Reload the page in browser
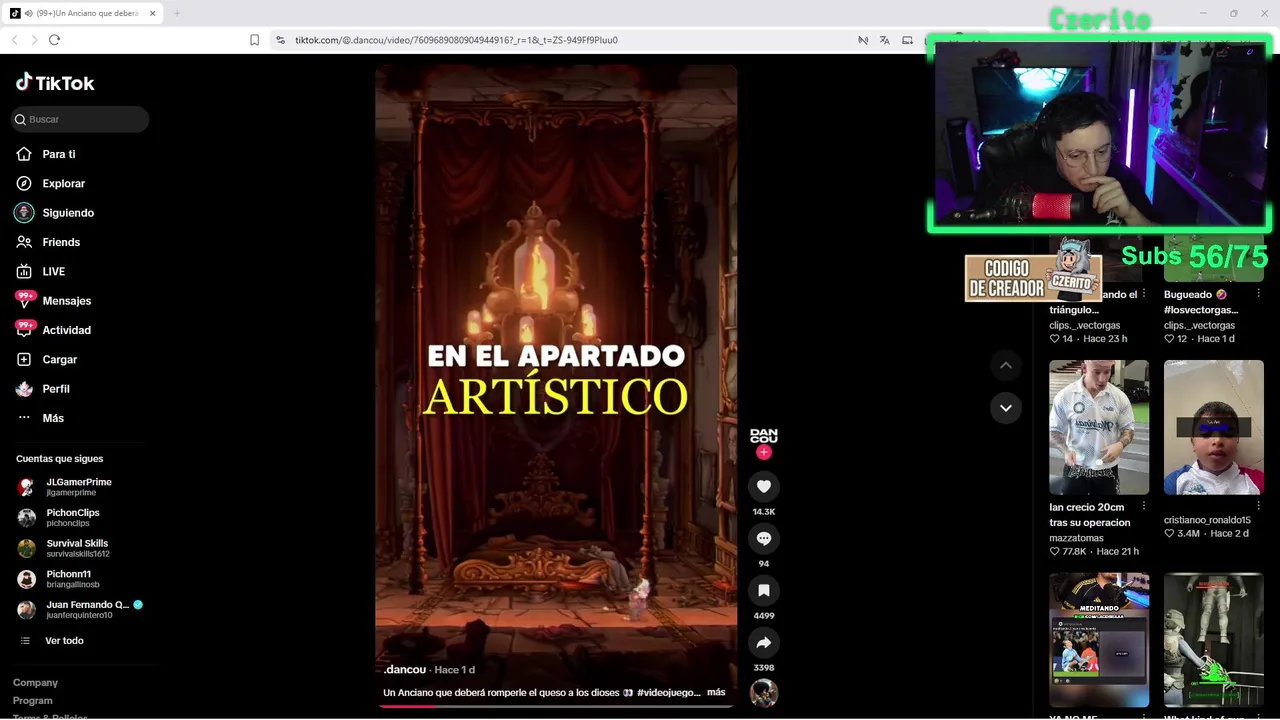 pos(54,40)
